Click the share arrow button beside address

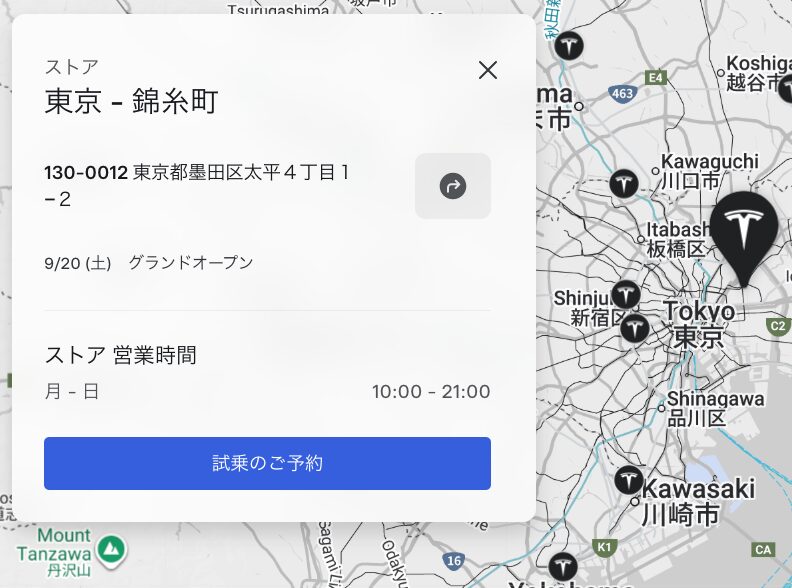click(x=453, y=186)
